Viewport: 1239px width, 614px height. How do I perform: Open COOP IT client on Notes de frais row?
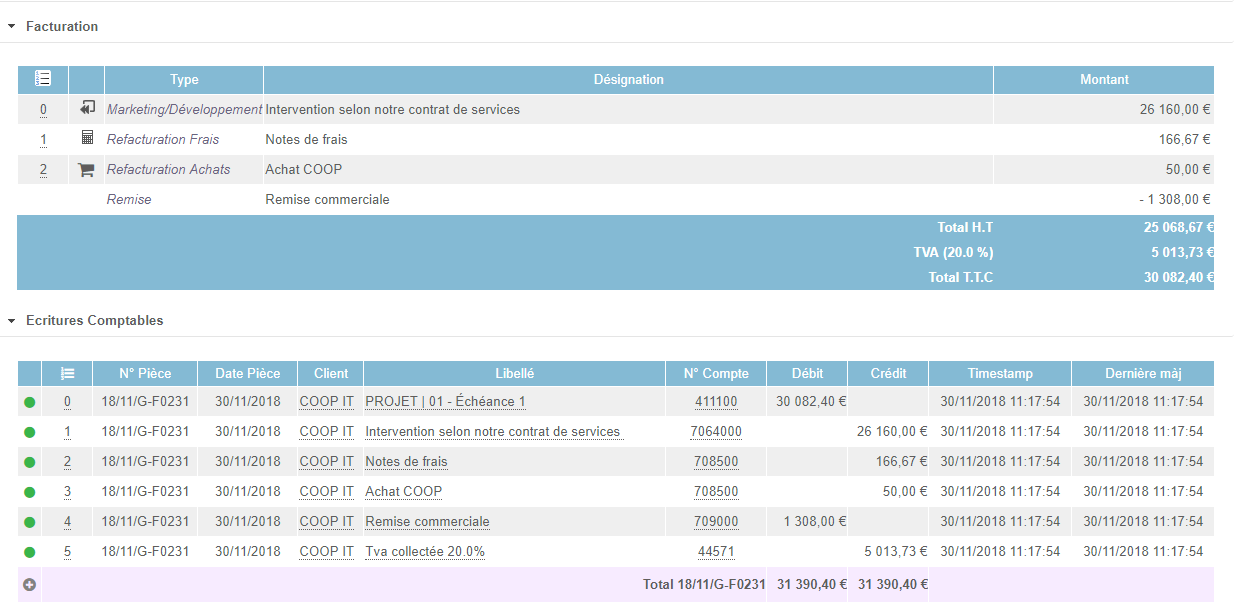[x=326, y=462]
